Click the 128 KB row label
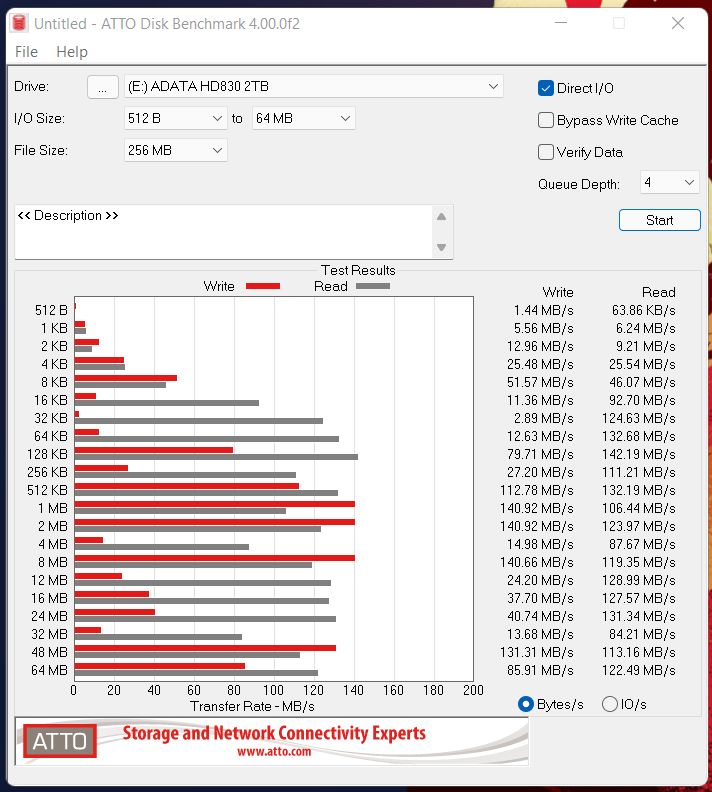The width and height of the screenshot is (712, 792). (47, 454)
